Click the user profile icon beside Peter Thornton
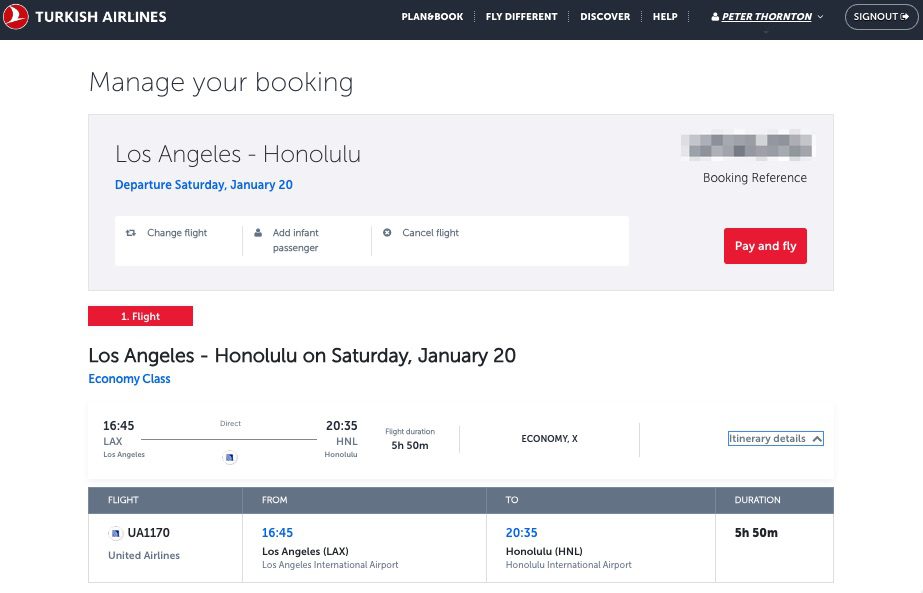Image resolution: width=923 pixels, height=593 pixels. coord(715,17)
